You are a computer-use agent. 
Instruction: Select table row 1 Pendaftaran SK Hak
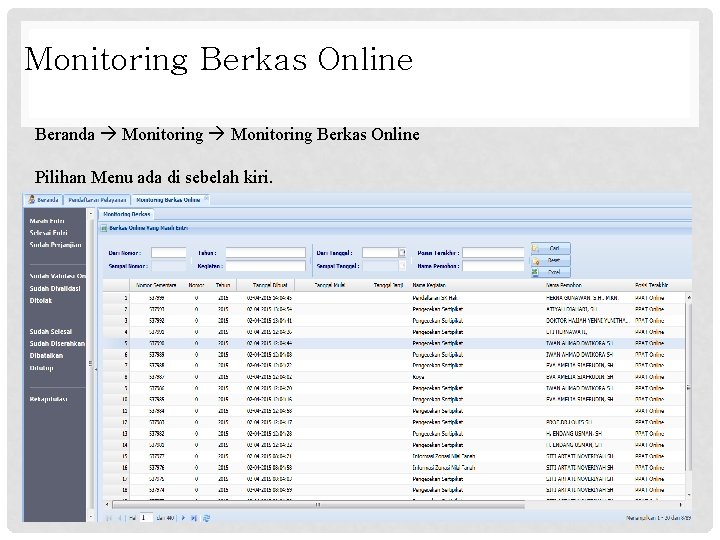click(394, 298)
